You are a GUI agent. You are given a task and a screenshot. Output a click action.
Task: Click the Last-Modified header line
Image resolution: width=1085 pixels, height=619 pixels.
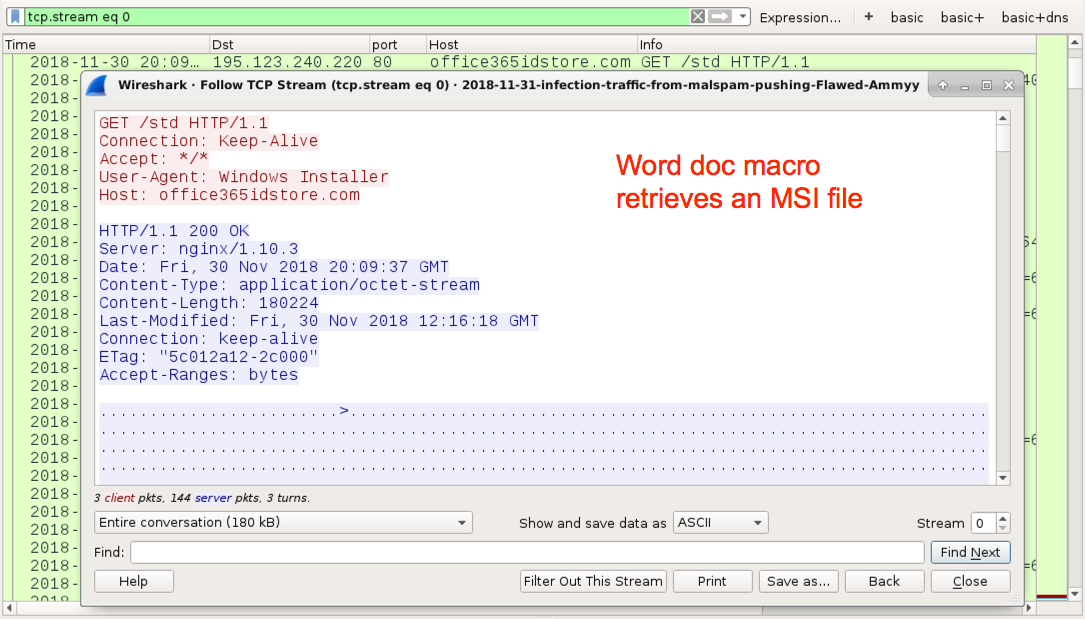tap(318, 321)
